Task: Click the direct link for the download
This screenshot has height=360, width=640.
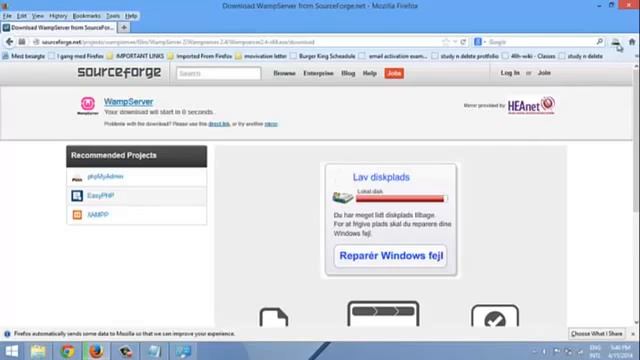Action: tap(219, 124)
